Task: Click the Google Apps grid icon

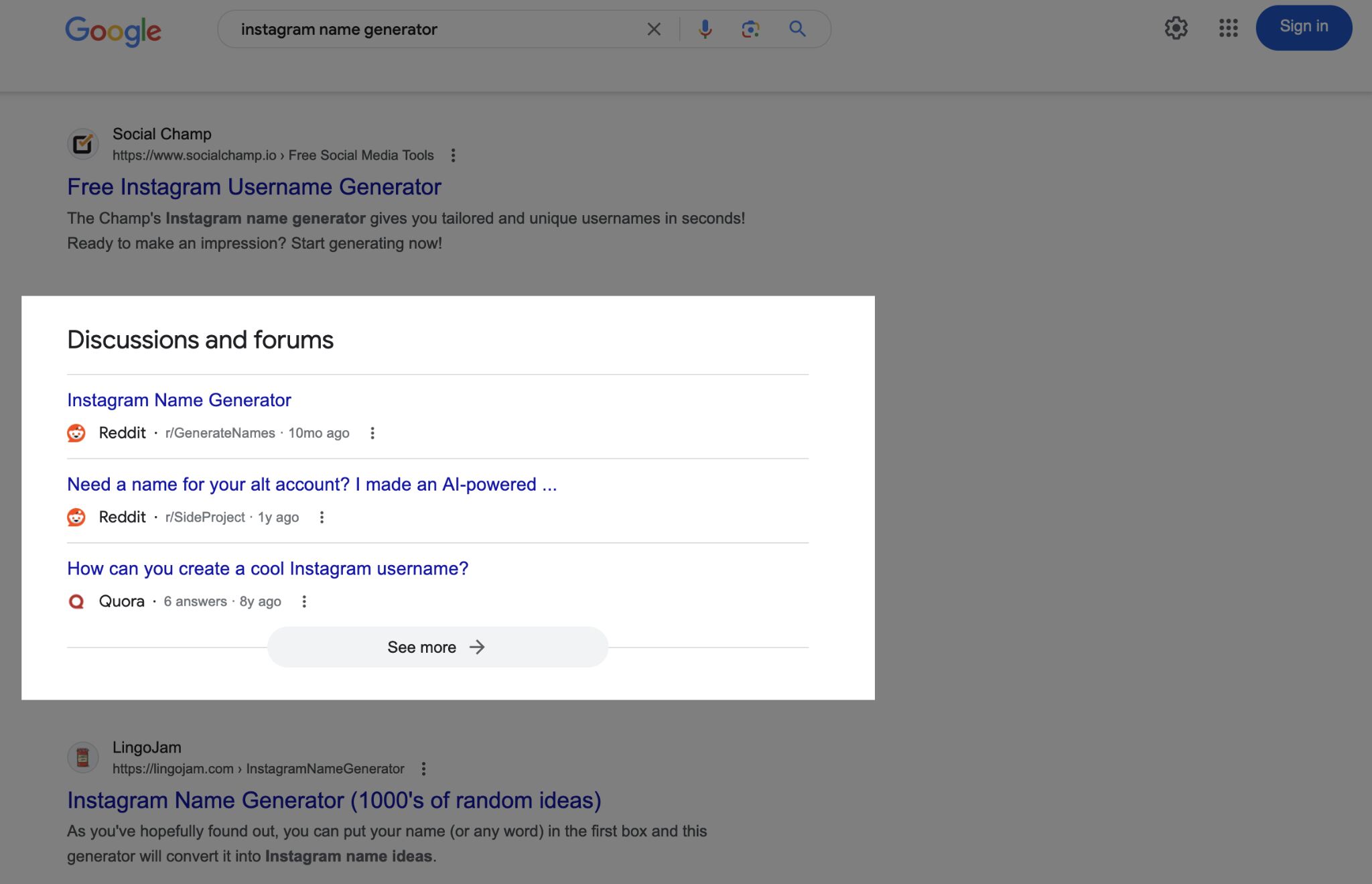Action: tap(1227, 28)
